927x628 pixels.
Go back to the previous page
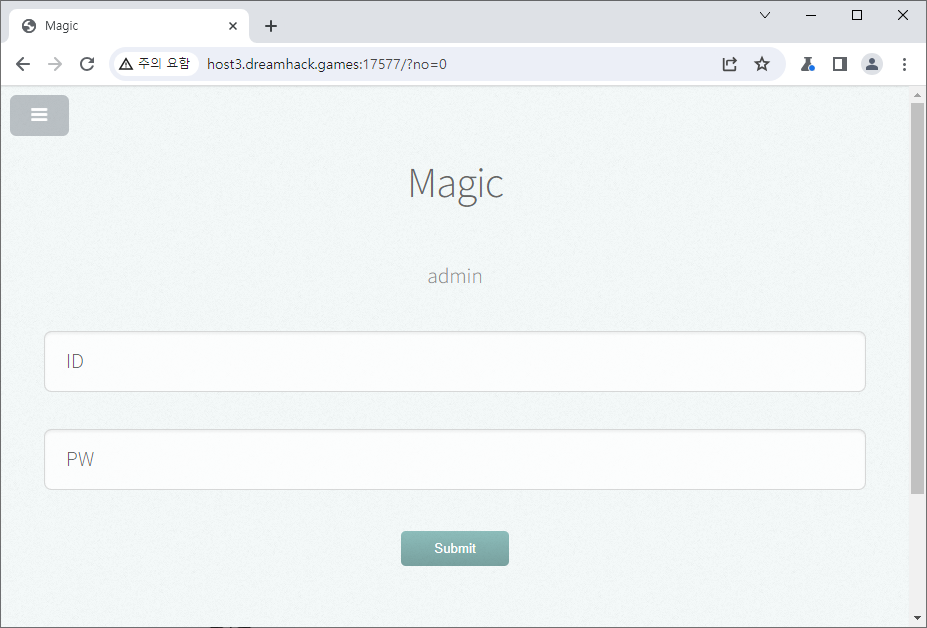pos(23,64)
